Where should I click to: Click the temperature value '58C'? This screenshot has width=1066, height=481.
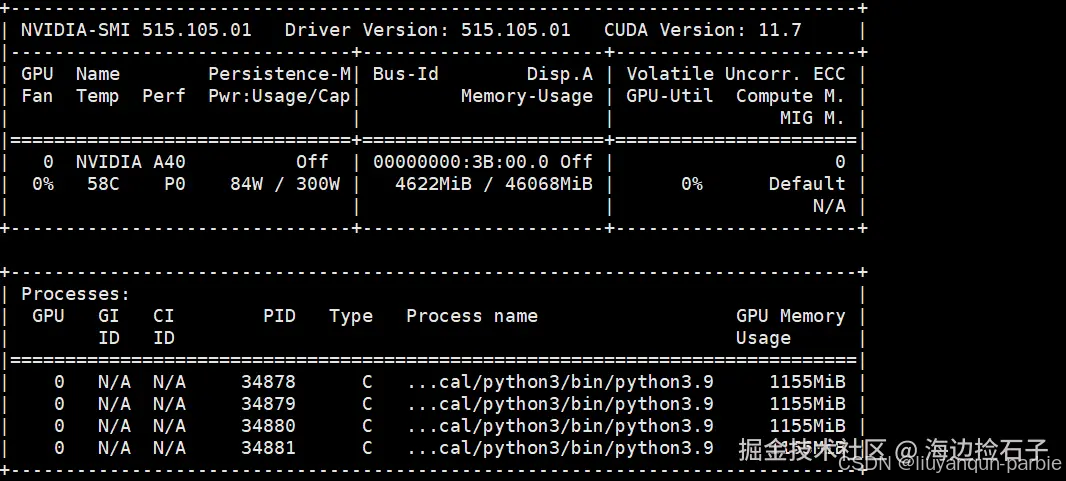[x=103, y=184]
